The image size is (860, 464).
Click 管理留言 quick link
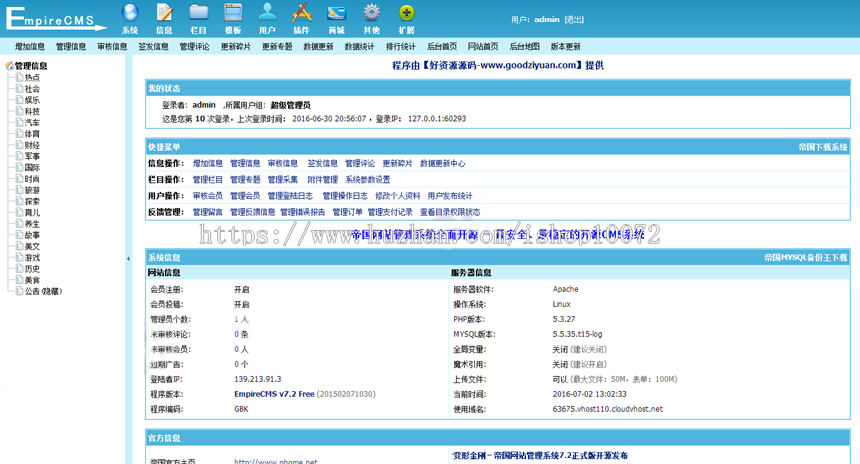[208, 212]
